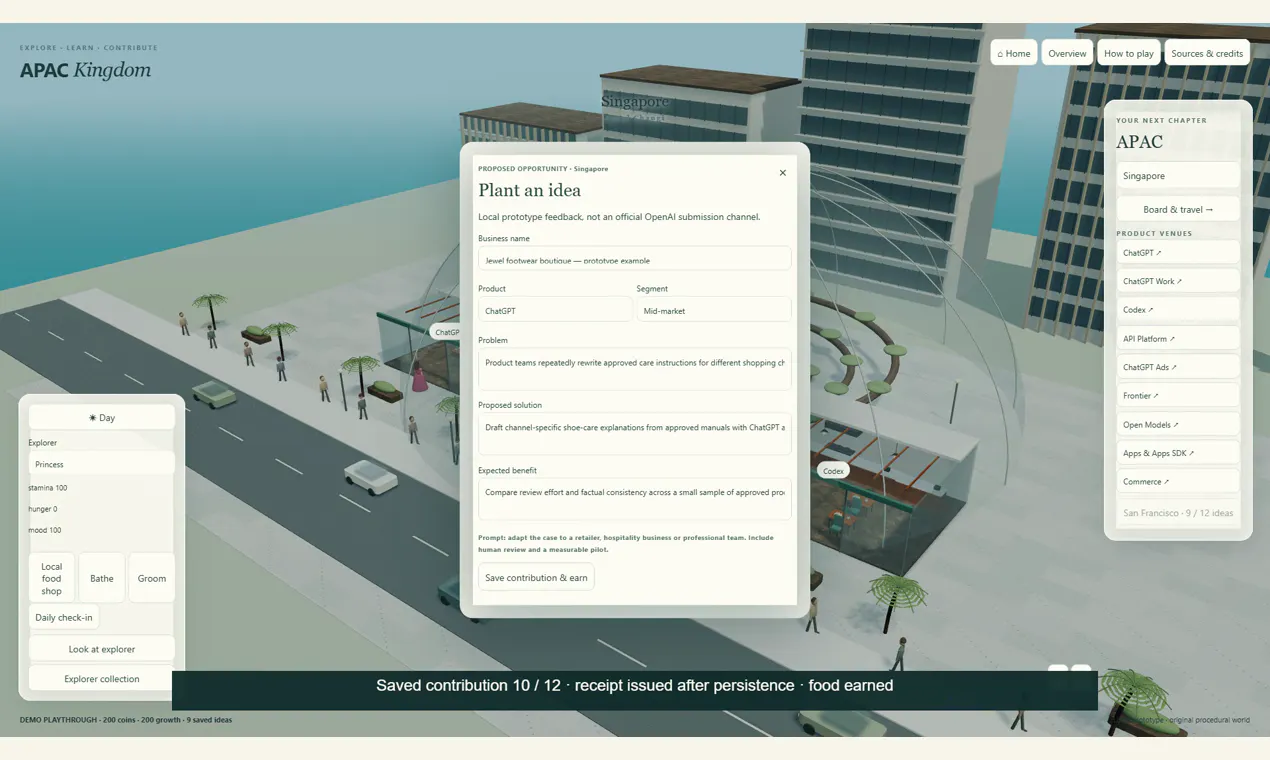This screenshot has height=760, width=1270.
Task: Open the Explorer collection
Action: 101,678
